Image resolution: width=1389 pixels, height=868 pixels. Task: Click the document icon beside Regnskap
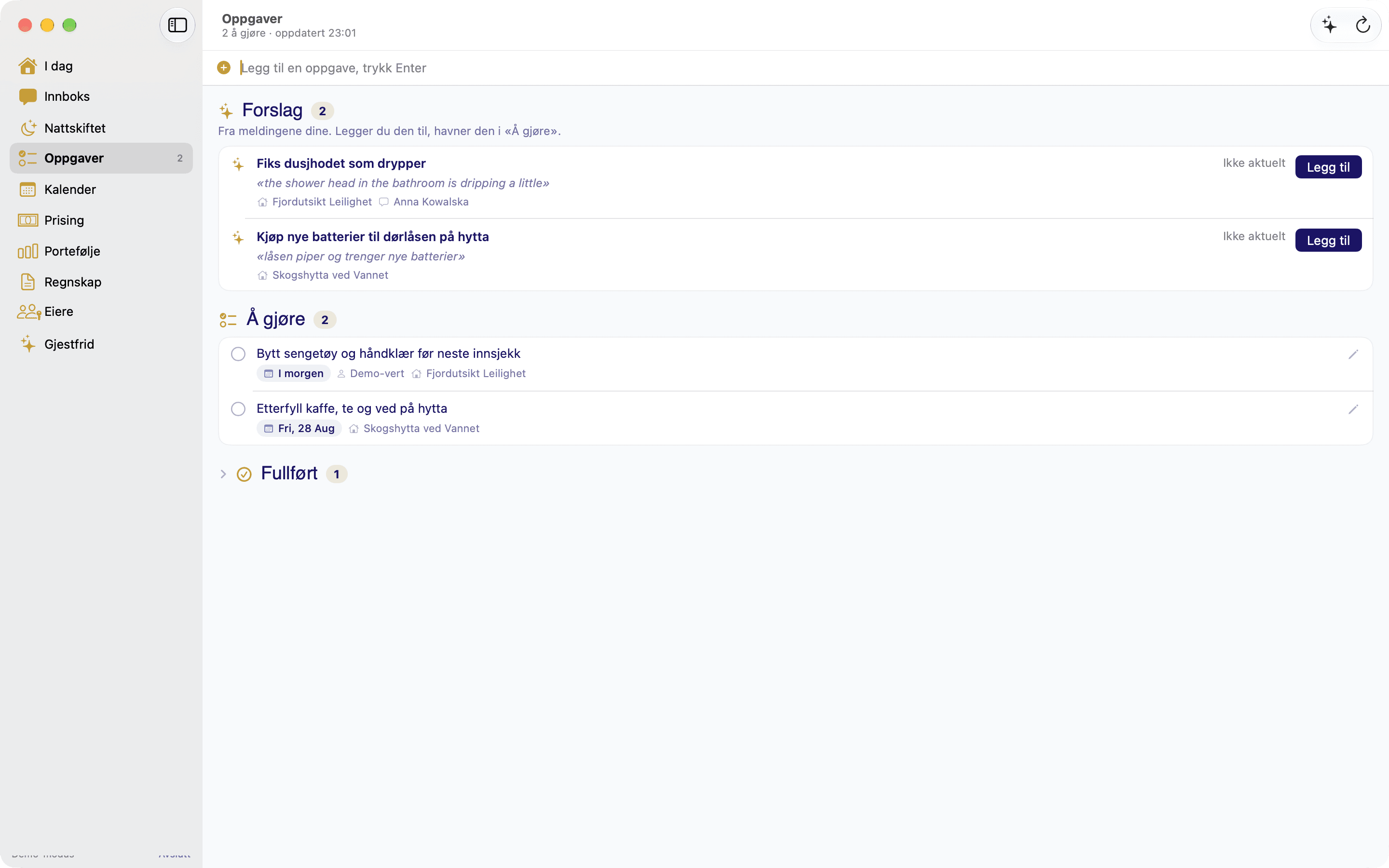coord(27,282)
